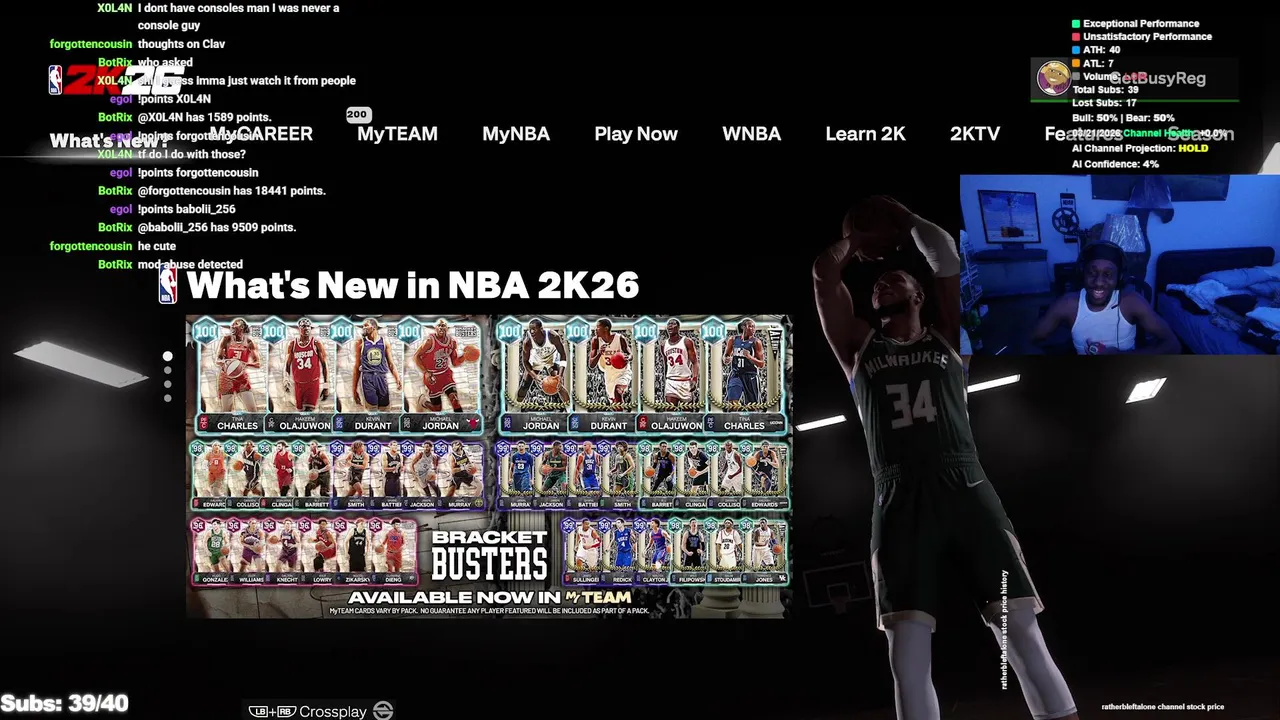Switch to the MyNBA tab

(x=516, y=134)
